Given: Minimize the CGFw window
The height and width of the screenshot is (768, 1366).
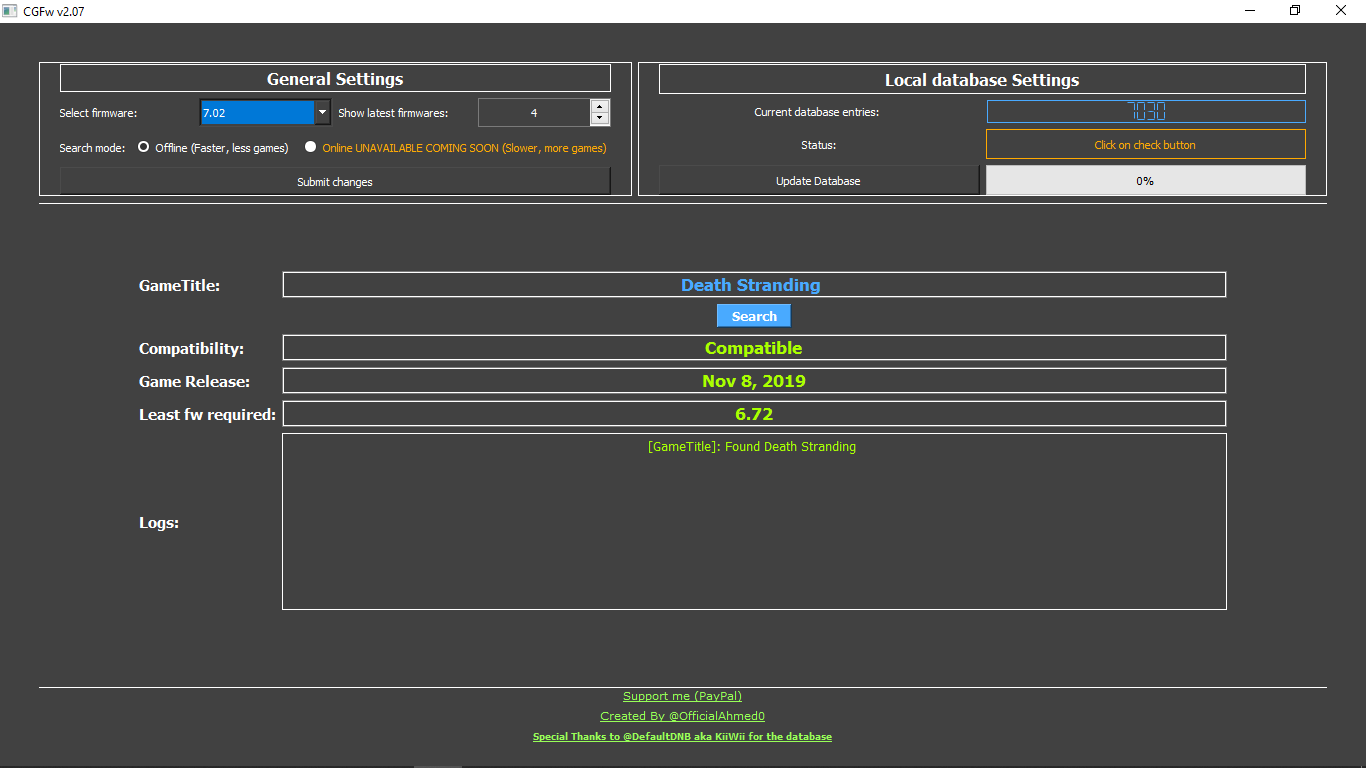Looking at the screenshot, I should [1251, 11].
